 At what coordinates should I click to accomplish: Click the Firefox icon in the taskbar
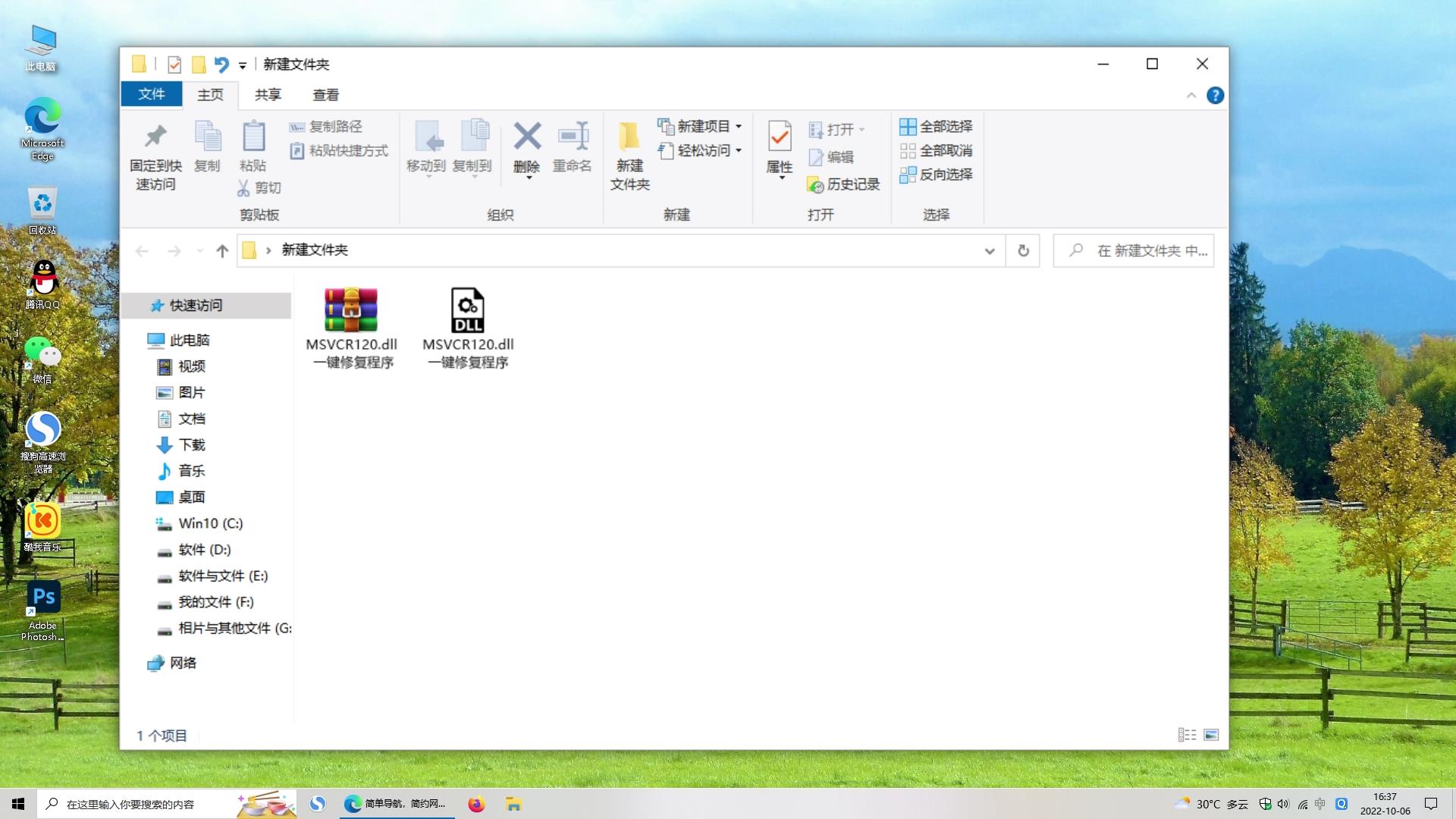(x=476, y=804)
